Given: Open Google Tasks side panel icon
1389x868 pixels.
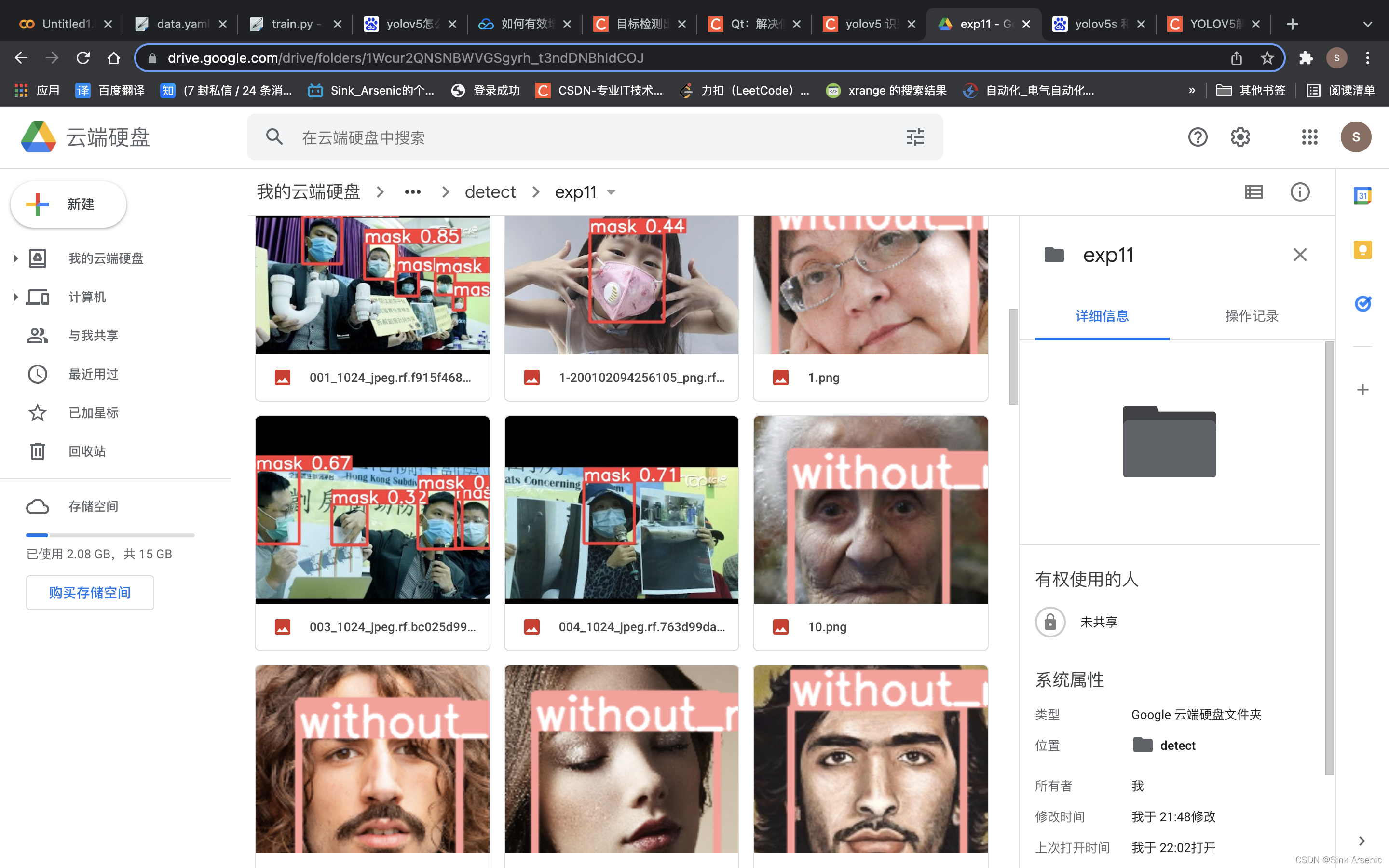Looking at the screenshot, I should [x=1362, y=303].
